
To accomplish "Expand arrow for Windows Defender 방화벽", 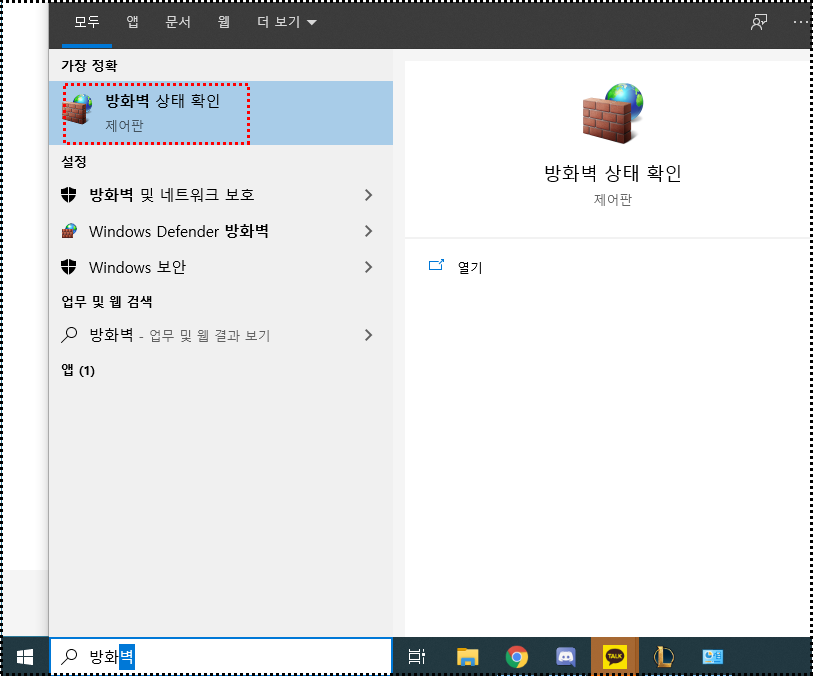I will coord(368,231).
